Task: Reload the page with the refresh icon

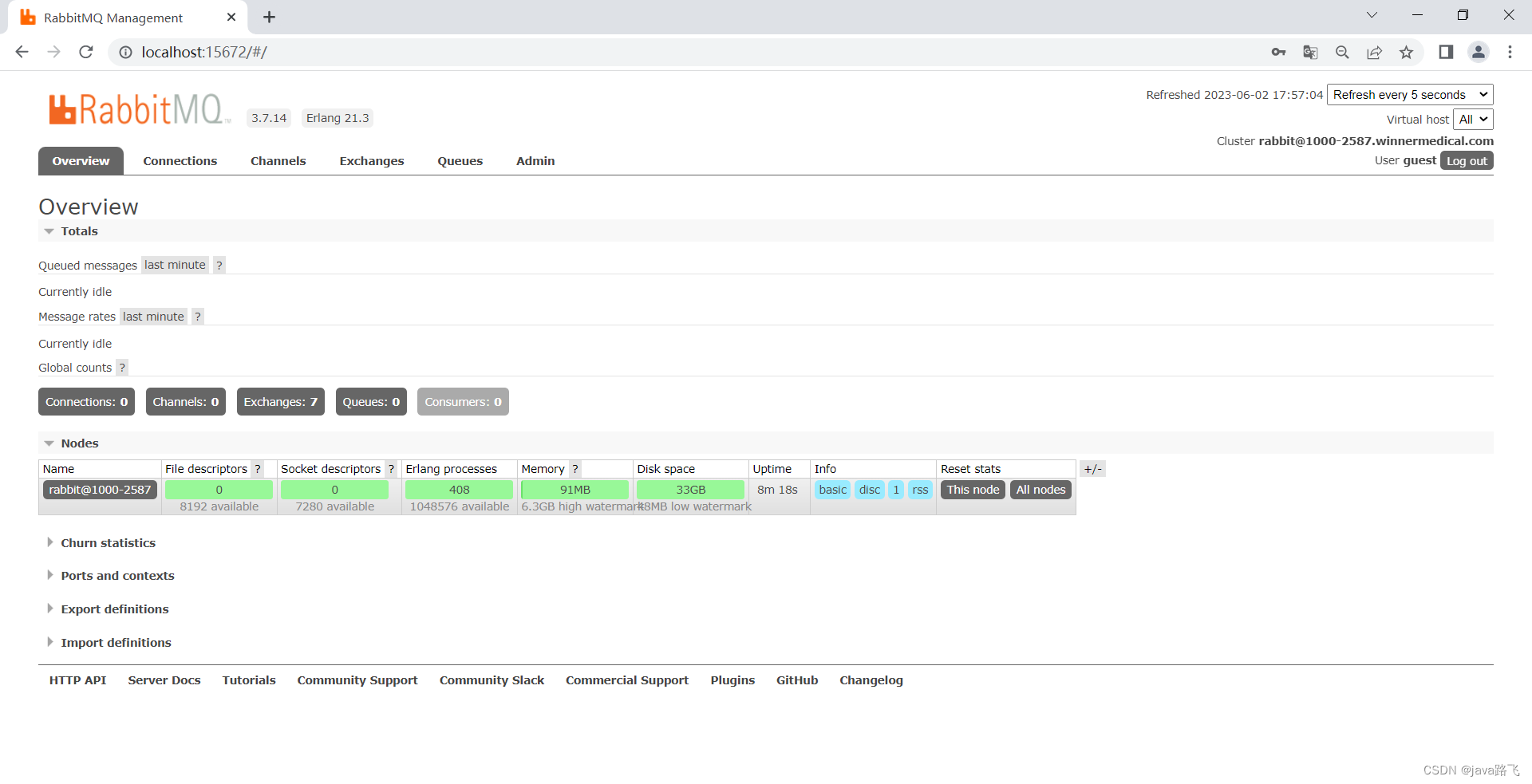Action: [x=86, y=52]
